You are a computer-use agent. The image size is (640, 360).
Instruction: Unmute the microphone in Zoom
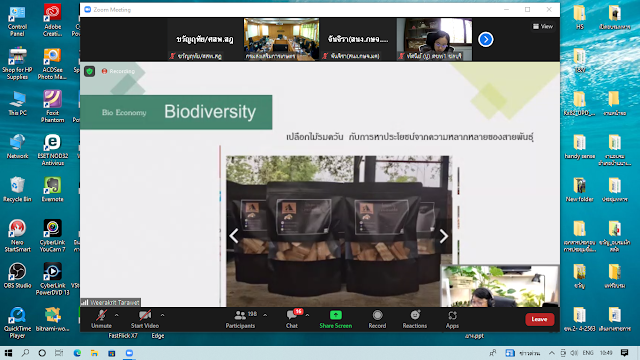tap(101, 319)
